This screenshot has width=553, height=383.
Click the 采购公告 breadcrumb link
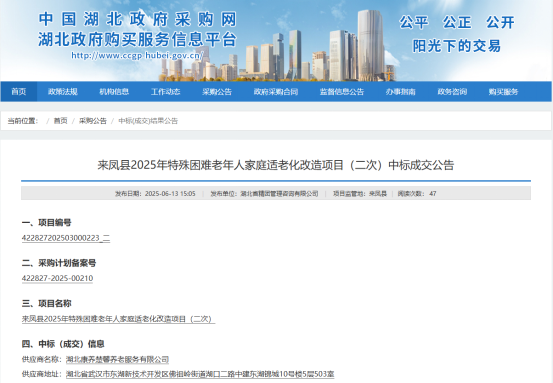[93, 121]
